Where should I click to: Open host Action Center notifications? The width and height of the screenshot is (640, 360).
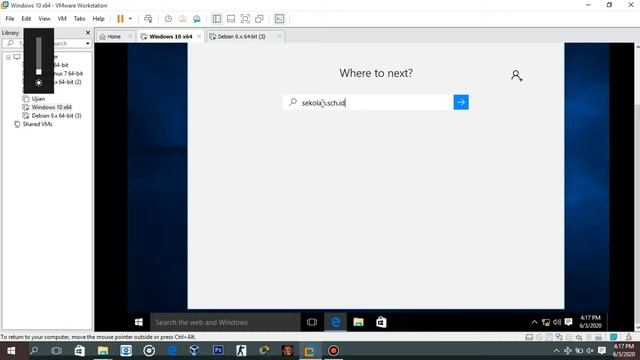[602, 351]
